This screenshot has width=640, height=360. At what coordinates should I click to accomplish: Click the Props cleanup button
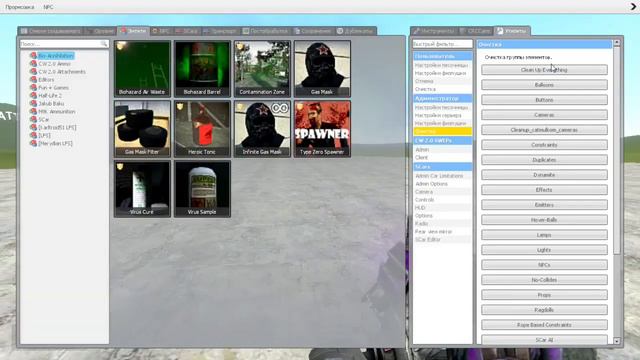point(544,295)
